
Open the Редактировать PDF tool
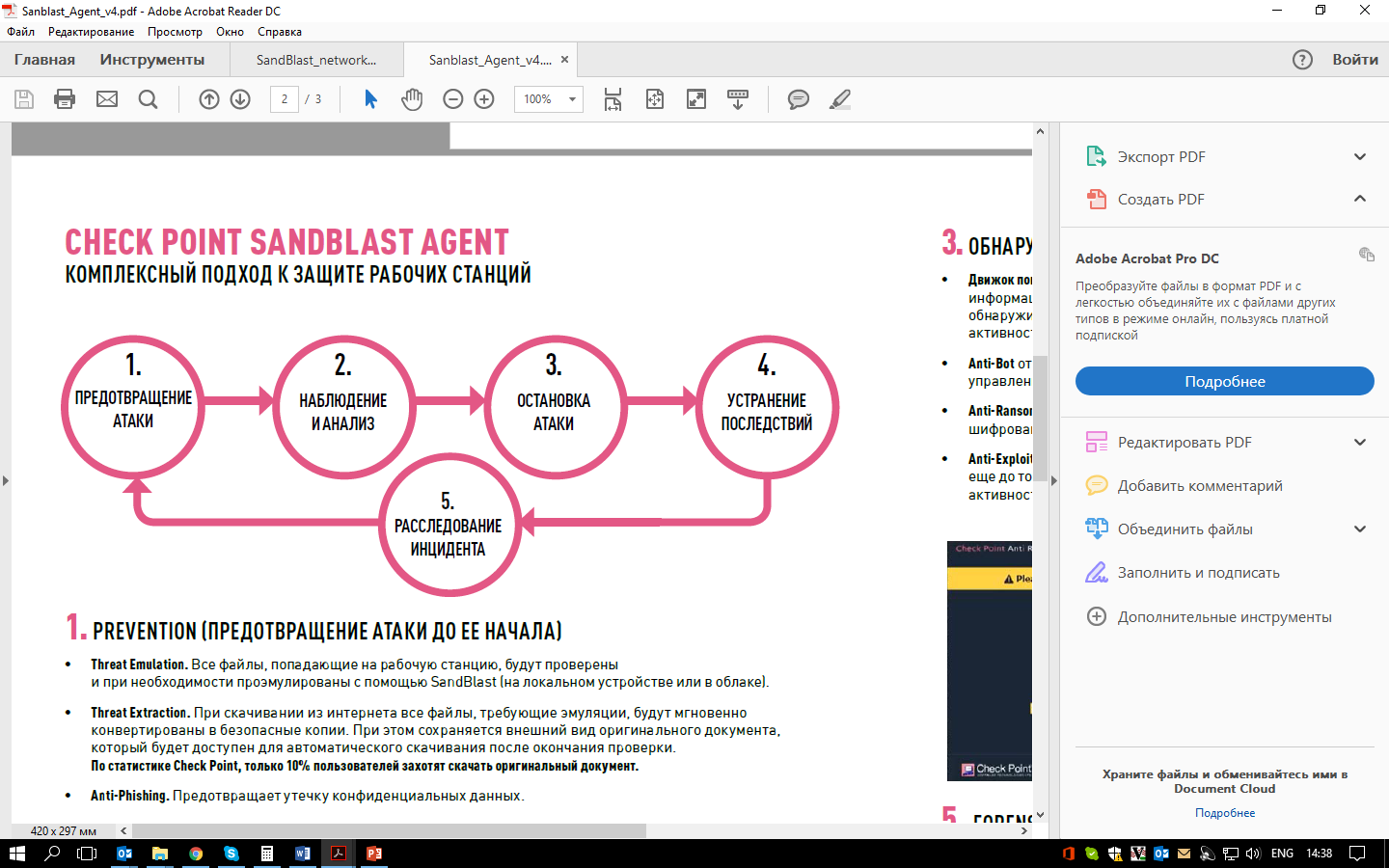(x=1185, y=443)
